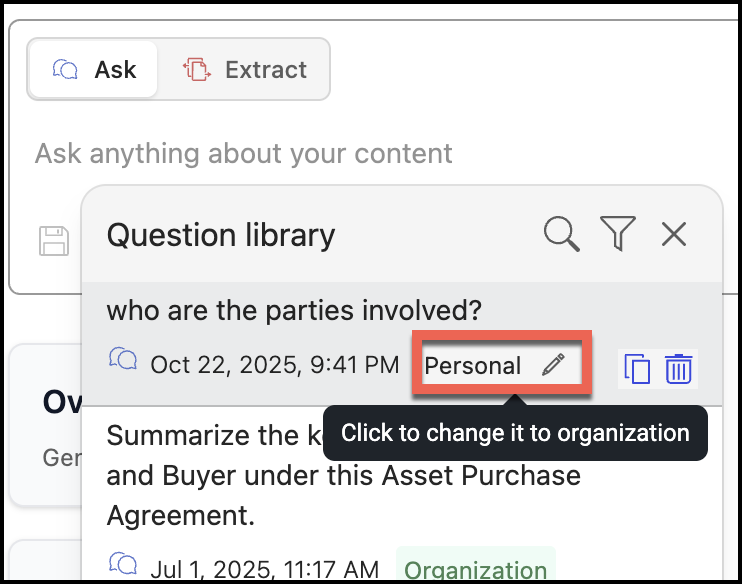The width and height of the screenshot is (742, 584).
Task: Focus the 'Ask anything about your content' field
Action: (243, 153)
